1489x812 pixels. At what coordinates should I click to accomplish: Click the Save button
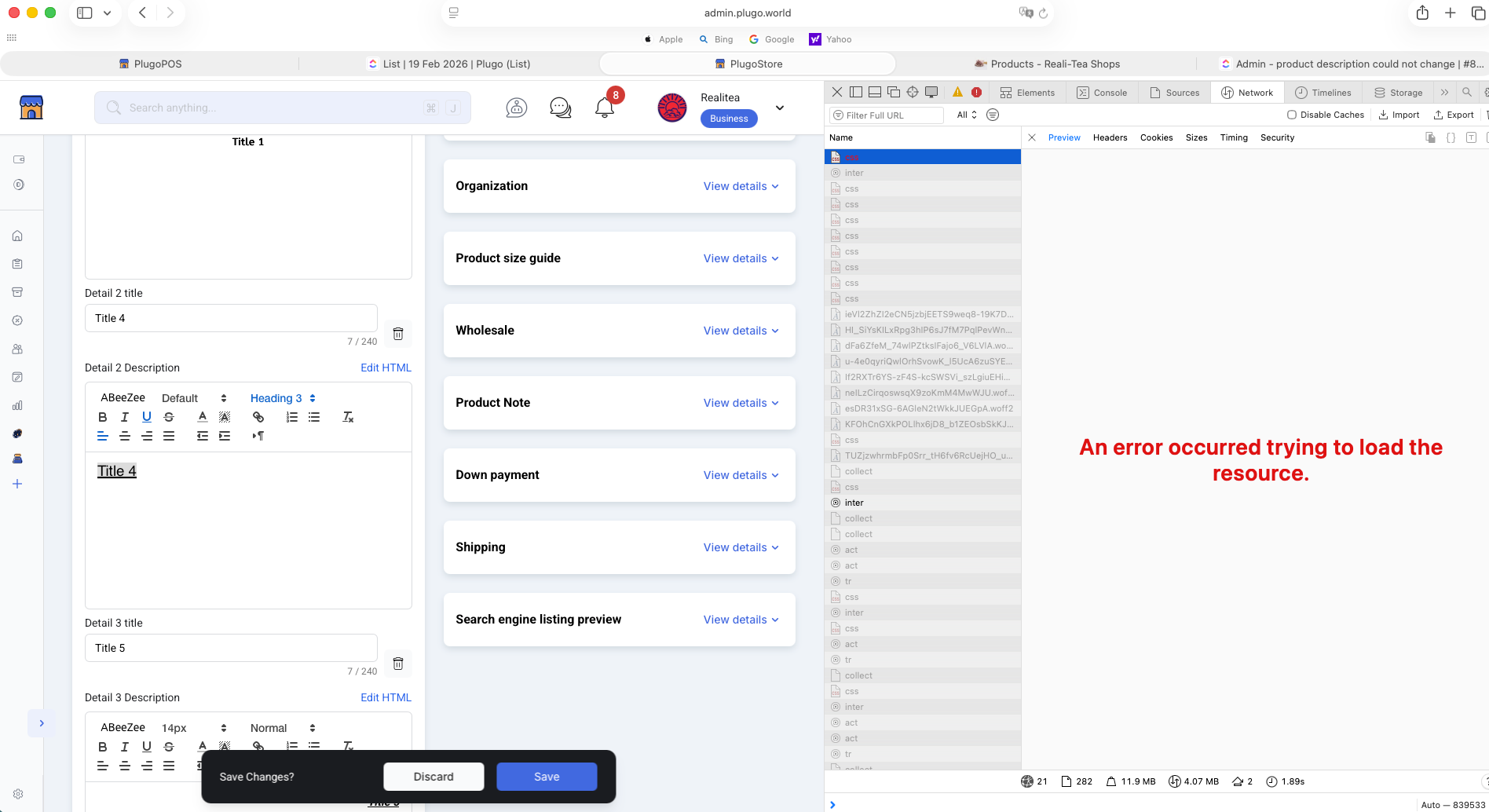(547, 777)
